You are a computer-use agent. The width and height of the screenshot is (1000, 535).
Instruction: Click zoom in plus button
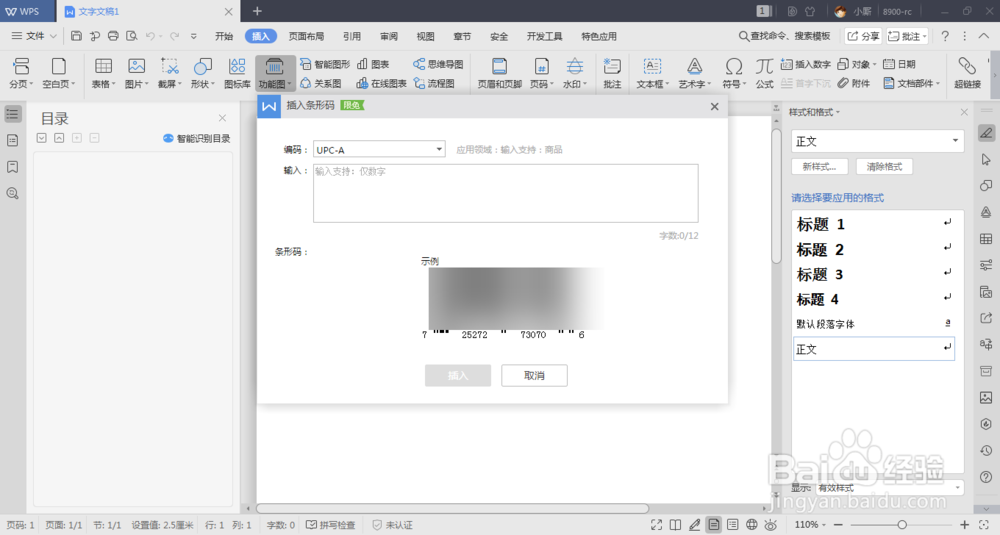click(964, 524)
